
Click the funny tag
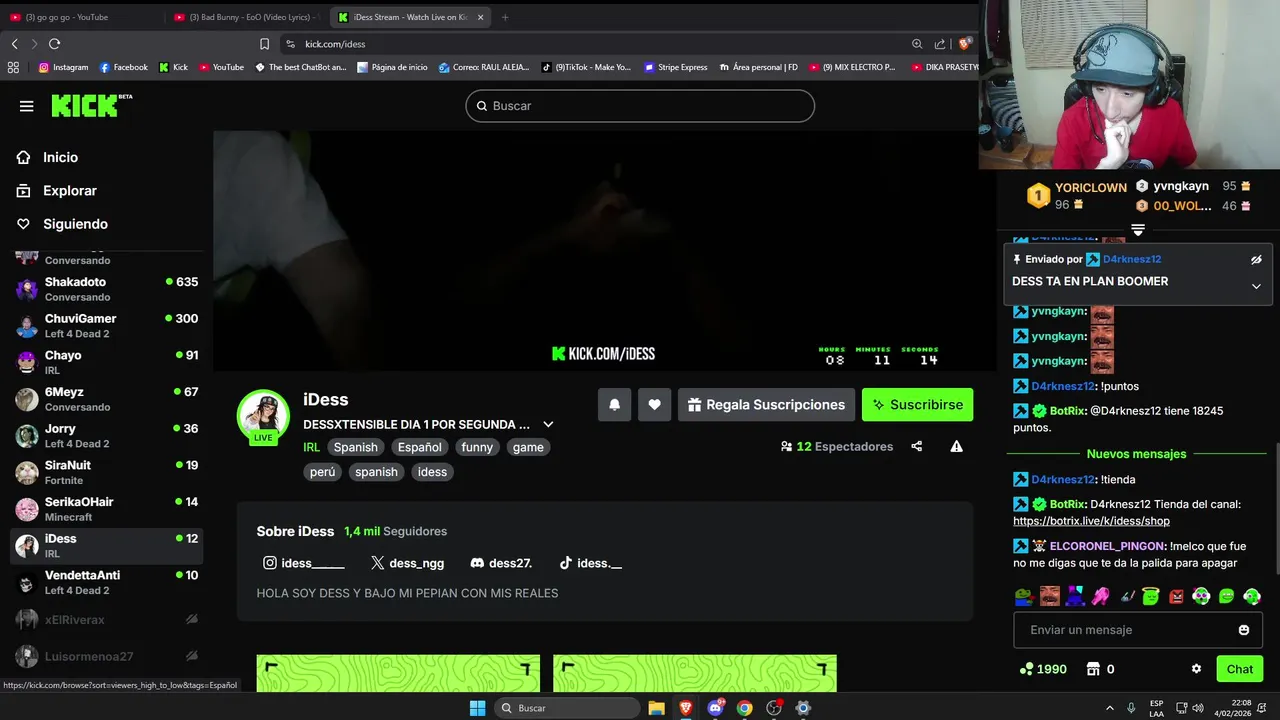coord(477,447)
